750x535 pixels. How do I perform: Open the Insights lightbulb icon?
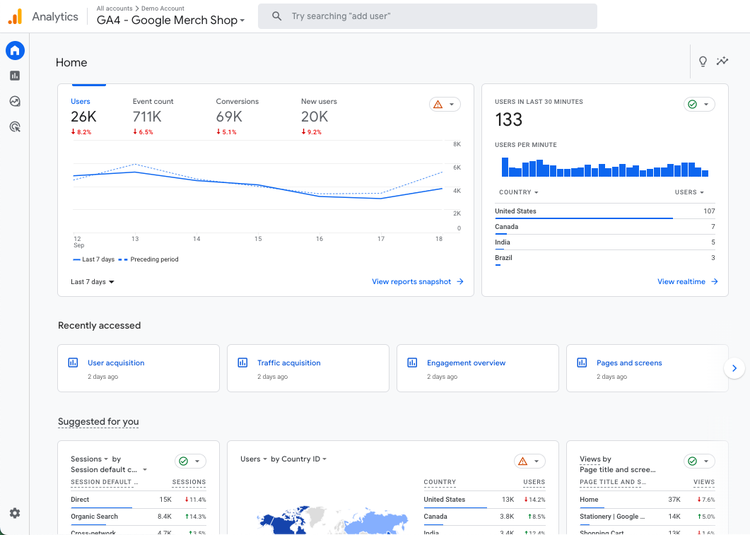tap(703, 61)
